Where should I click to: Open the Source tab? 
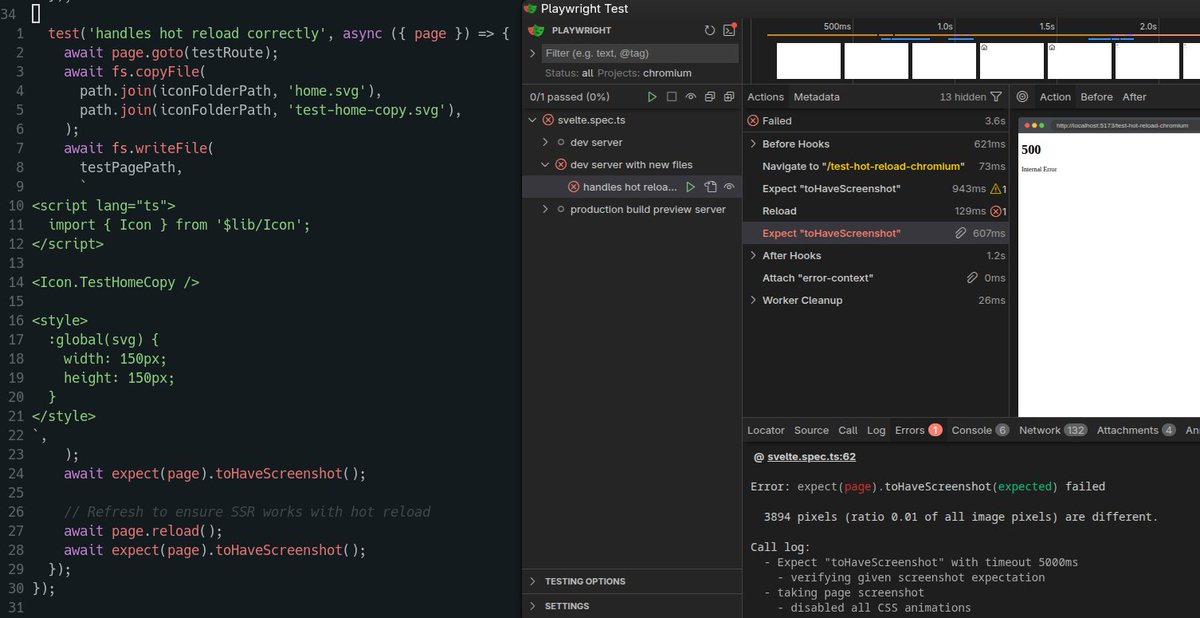(x=812, y=430)
